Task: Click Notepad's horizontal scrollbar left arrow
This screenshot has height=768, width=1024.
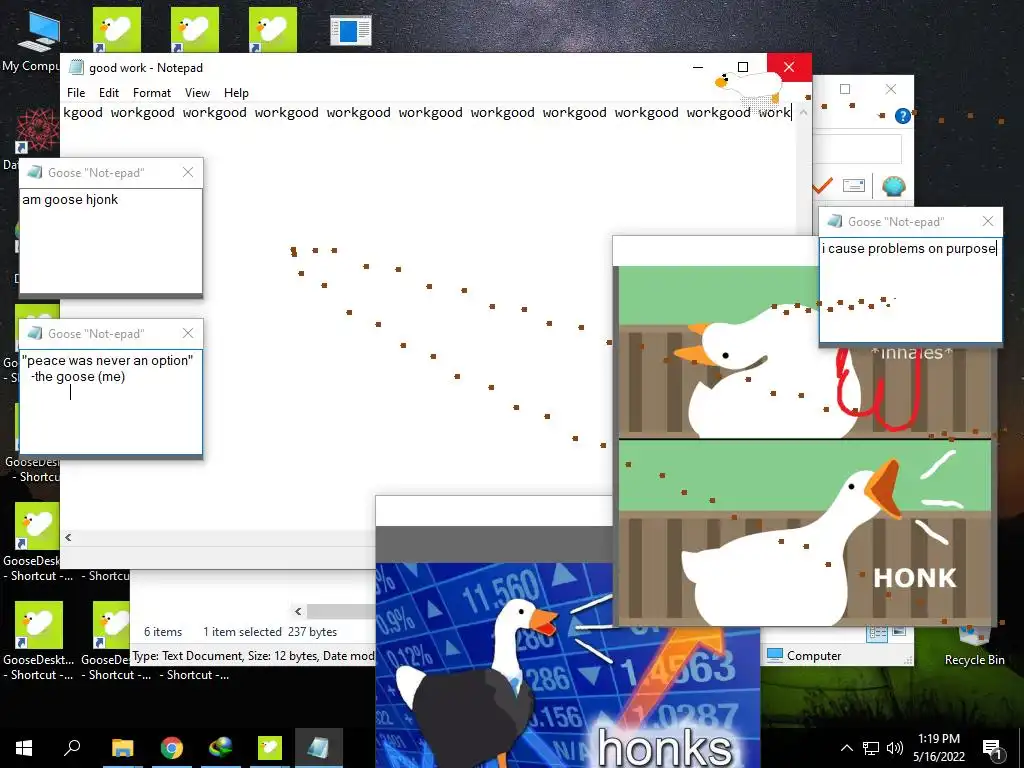Action: coord(68,537)
